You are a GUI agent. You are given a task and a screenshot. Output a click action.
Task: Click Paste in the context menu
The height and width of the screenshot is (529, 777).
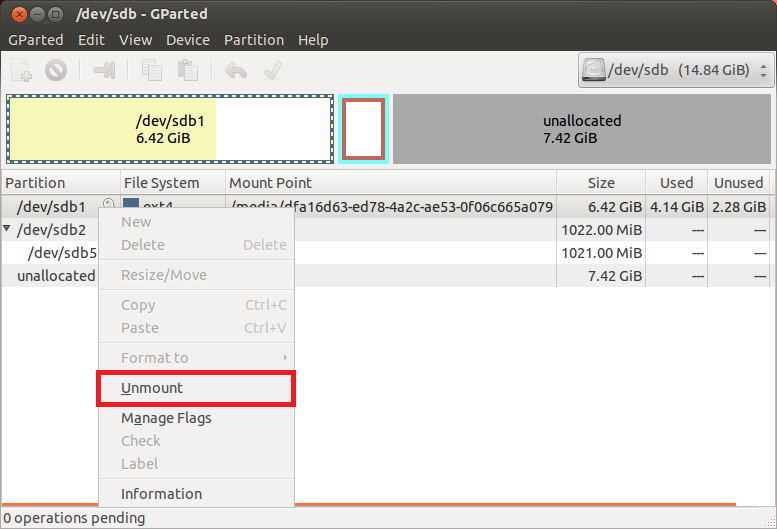point(196,328)
